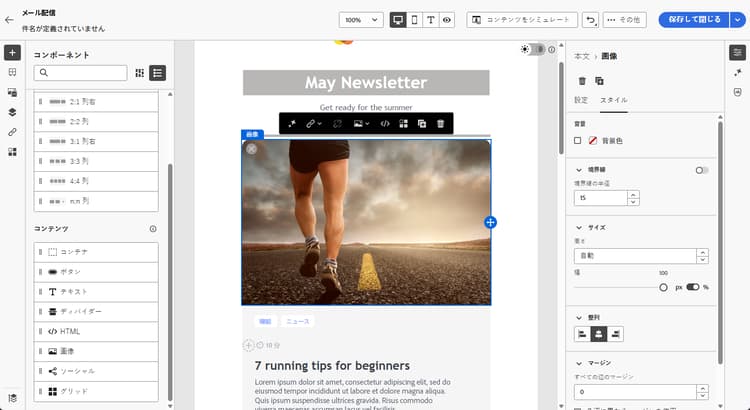This screenshot has width=750, height=410.
Task: Delete component via right panel trash icon
Action: [582, 81]
